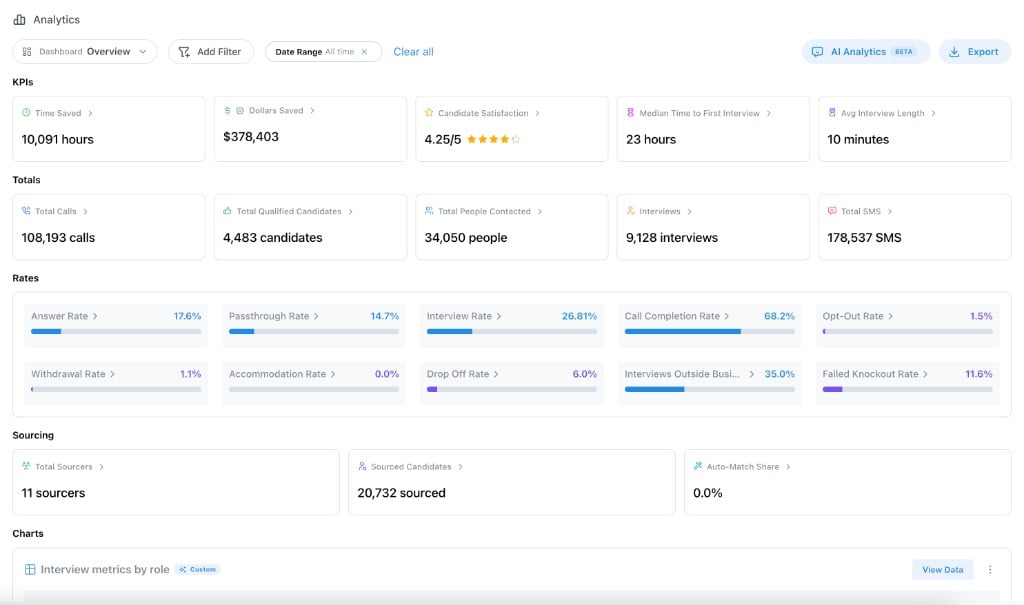Click the Interview metrics by role title
The width and height of the screenshot is (1024, 605).
105,569
